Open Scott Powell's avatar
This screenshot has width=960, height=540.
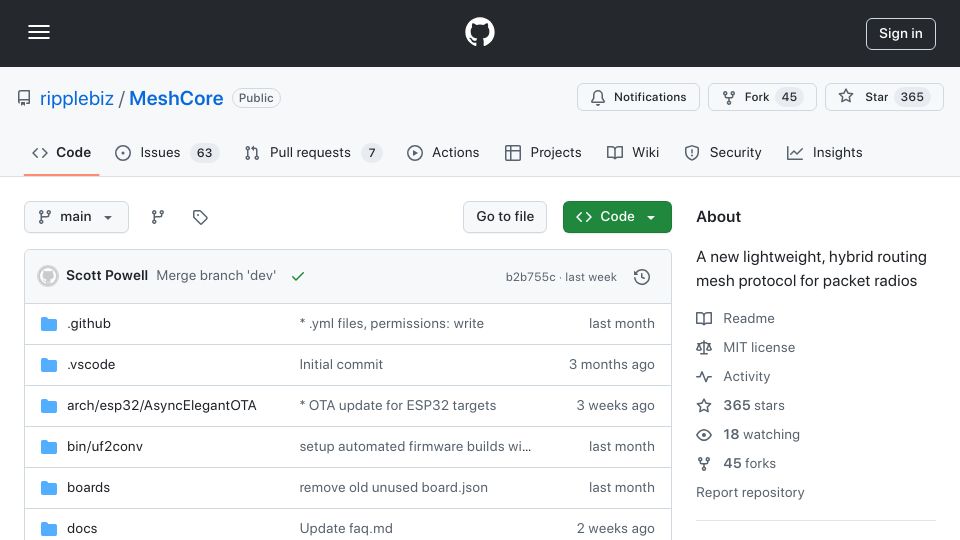click(x=48, y=276)
